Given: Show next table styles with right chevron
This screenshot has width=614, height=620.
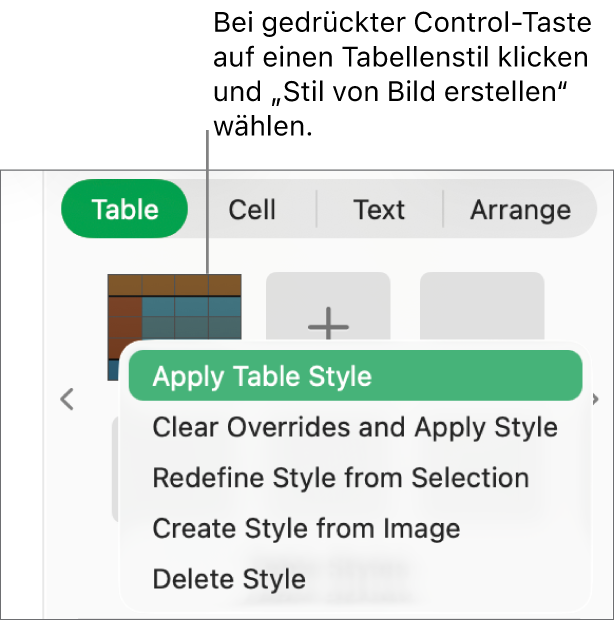Looking at the screenshot, I should [597, 399].
